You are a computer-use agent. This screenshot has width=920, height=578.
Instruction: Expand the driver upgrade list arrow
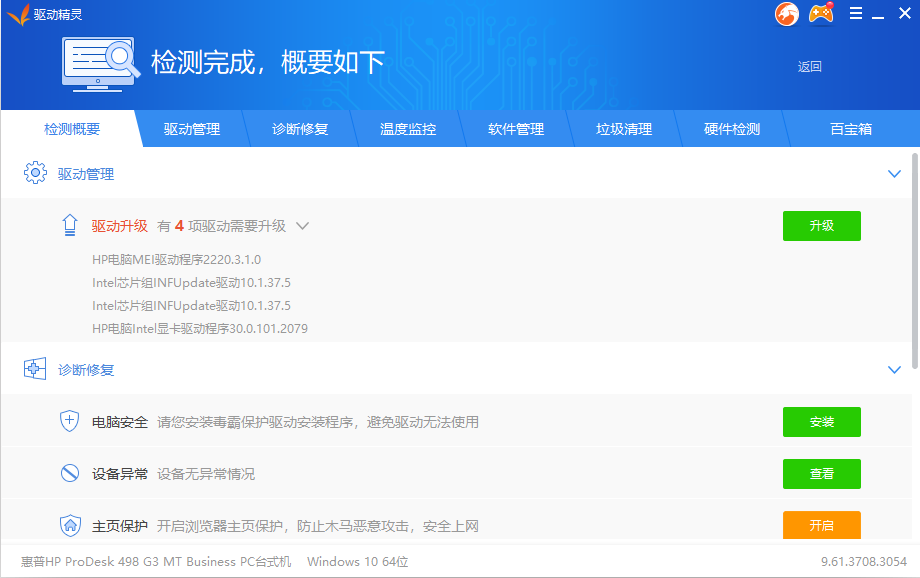coord(302,226)
